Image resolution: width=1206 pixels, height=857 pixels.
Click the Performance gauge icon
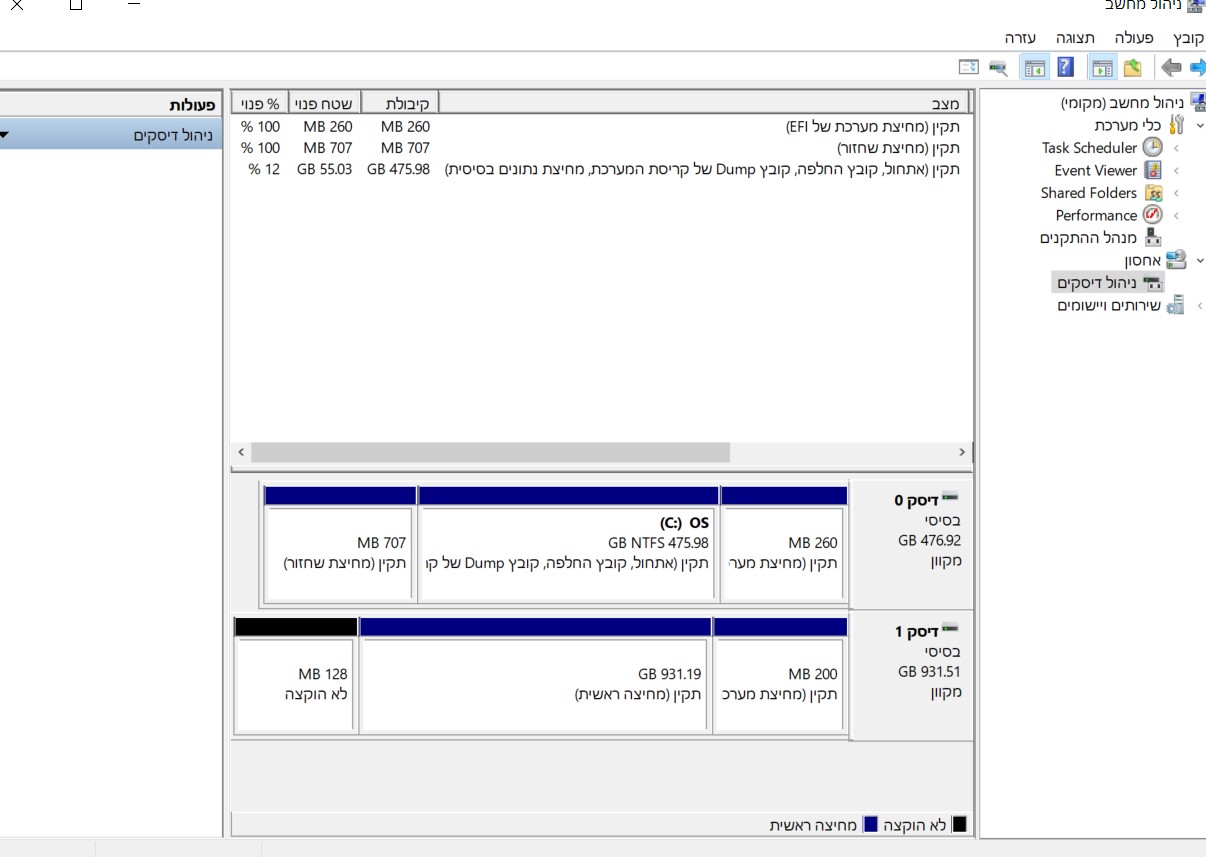tap(1153, 215)
